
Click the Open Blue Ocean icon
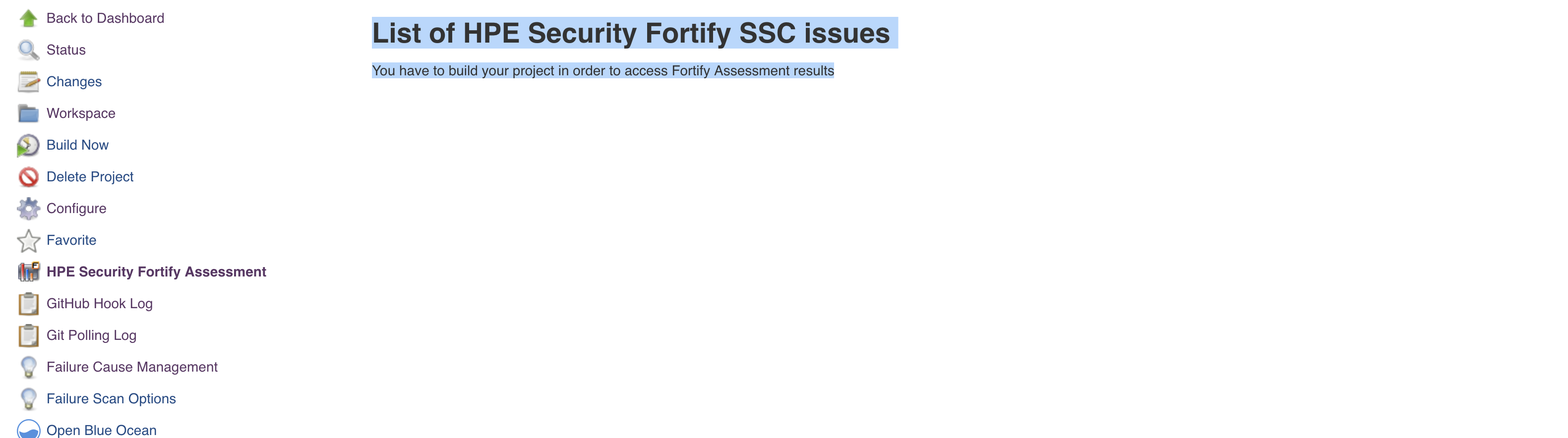(x=28, y=430)
